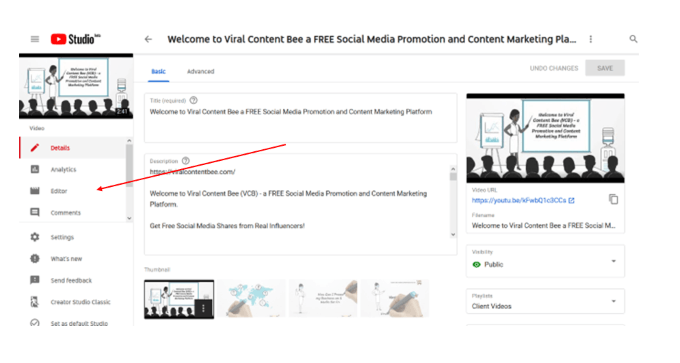Open the three-dot options beside video title
Image resolution: width=680 pixels, height=363 pixels.
coord(591,39)
